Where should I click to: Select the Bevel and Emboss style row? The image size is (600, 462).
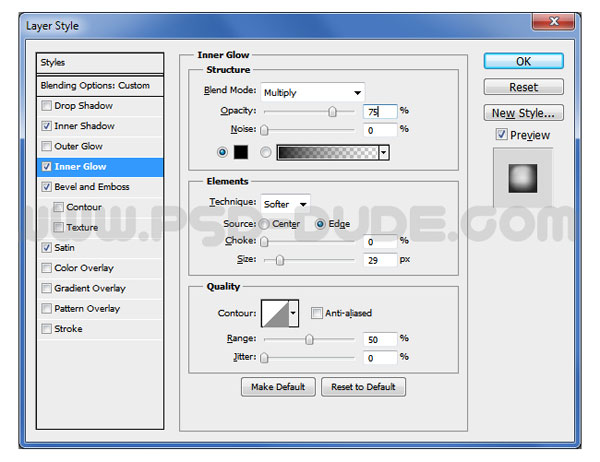(100, 187)
